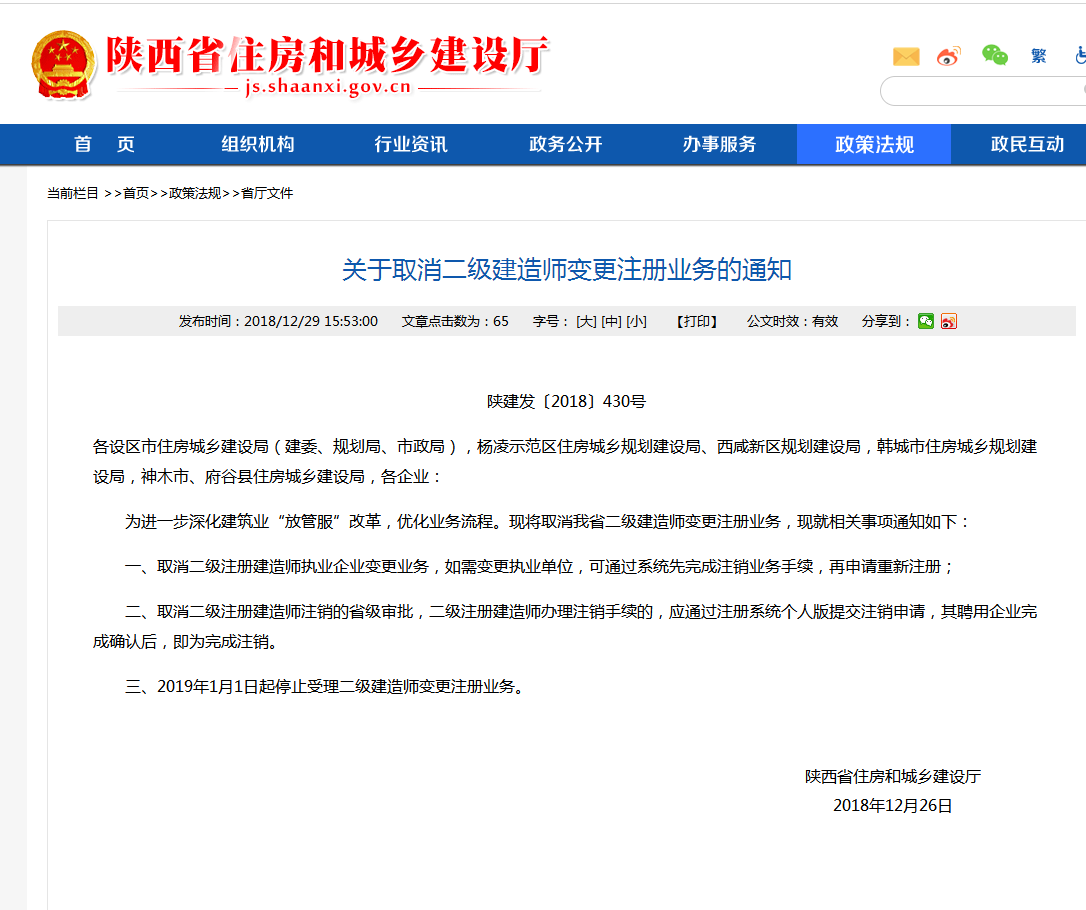This screenshot has width=1086, height=910.
Task: Open the WeChat icon in header
Action: [994, 56]
